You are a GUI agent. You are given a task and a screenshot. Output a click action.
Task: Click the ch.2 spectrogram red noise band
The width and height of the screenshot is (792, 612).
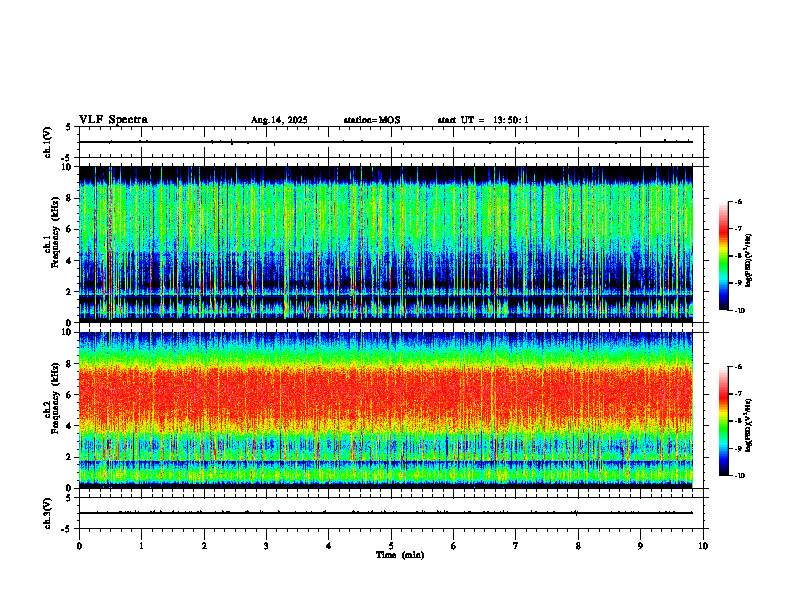(386, 396)
